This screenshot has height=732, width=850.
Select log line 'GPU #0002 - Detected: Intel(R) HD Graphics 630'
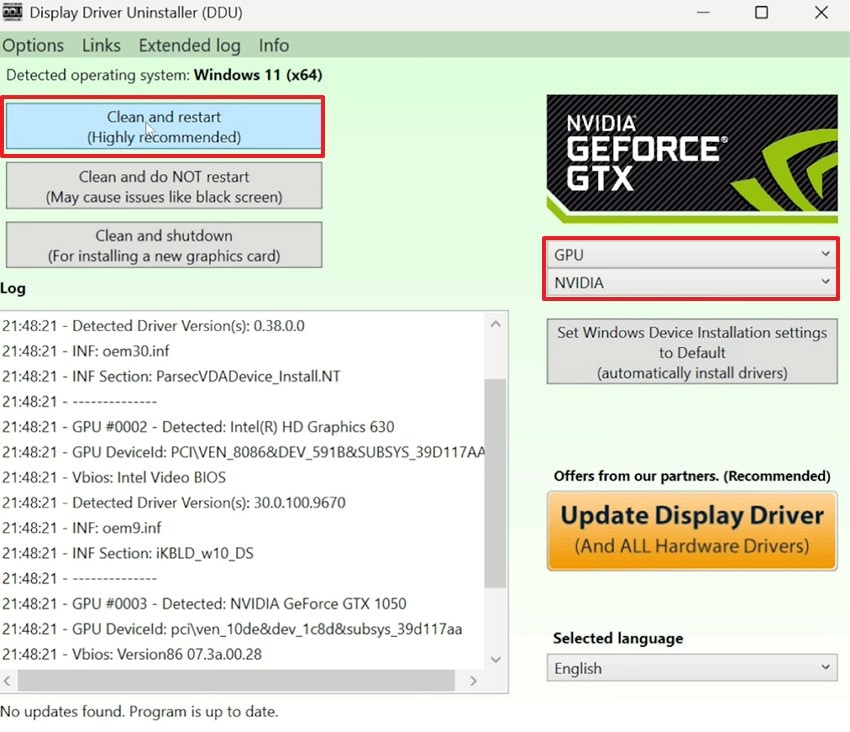198,427
